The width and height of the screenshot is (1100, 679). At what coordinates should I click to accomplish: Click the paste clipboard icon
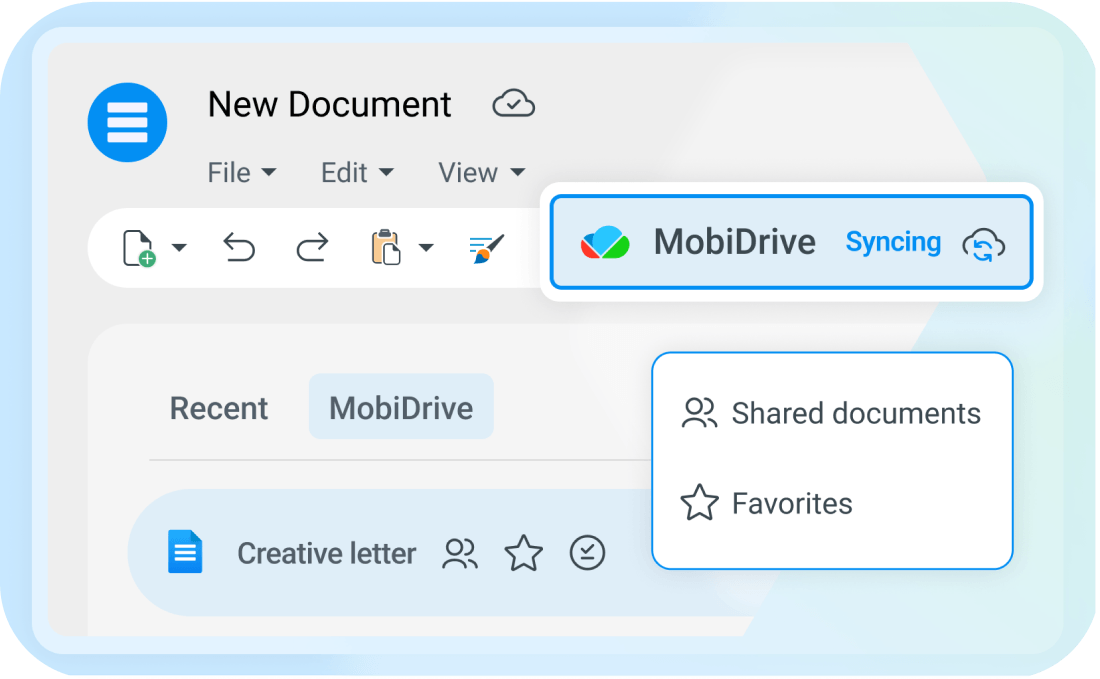(x=386, y=247)
